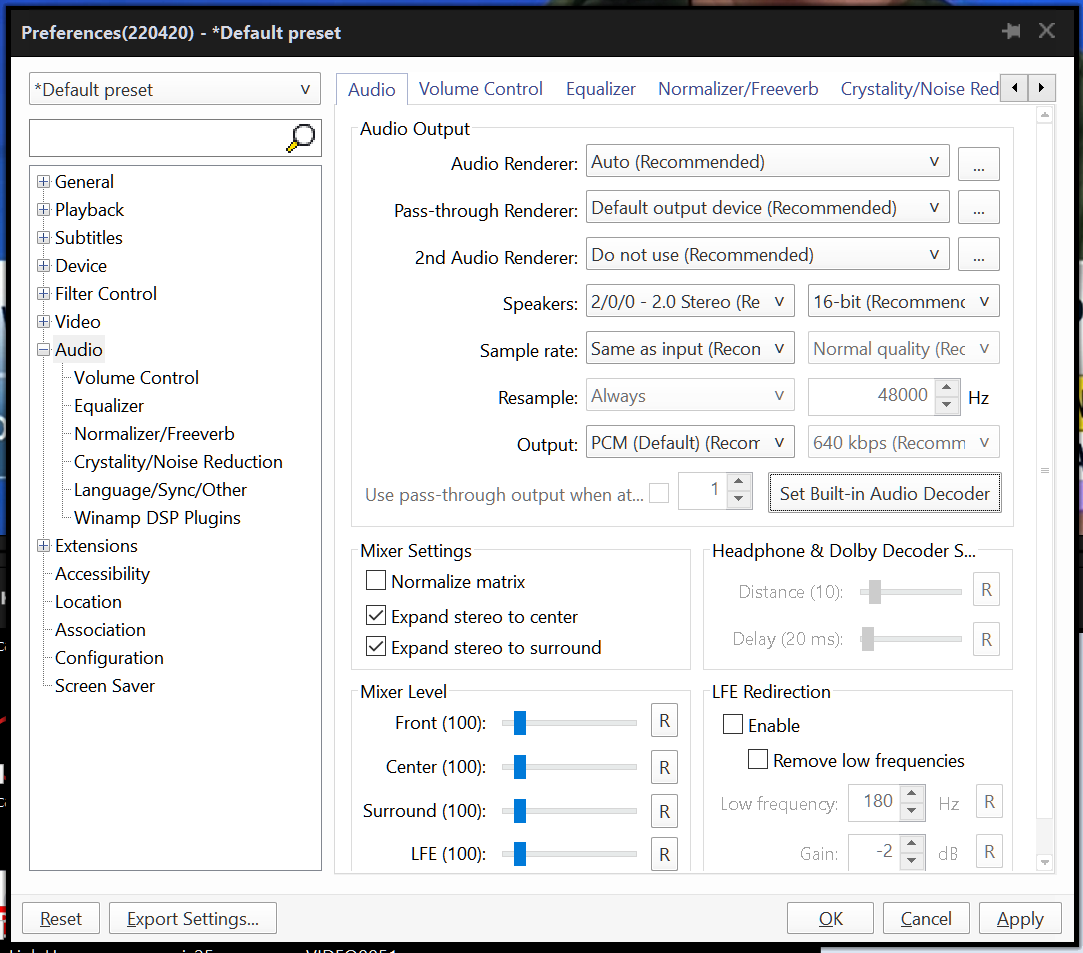Select Screen Saver in the tree
1083x953 pixels.
click(x=105, y=686)
